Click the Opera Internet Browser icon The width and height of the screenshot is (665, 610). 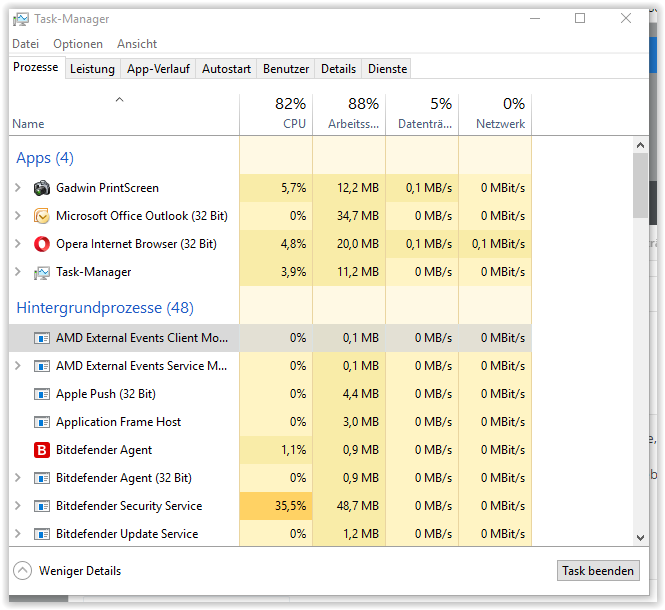42,244
